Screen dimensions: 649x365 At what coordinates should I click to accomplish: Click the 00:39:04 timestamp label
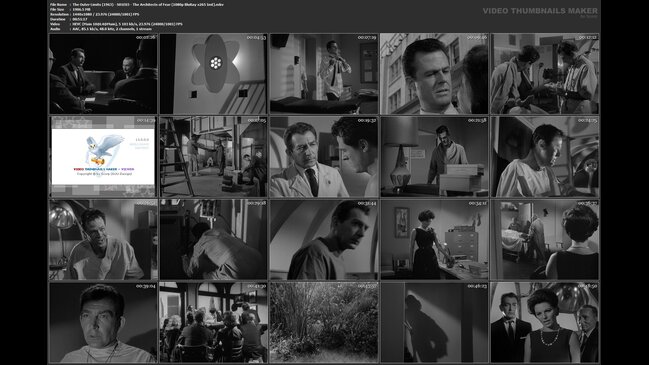[146, 286]
